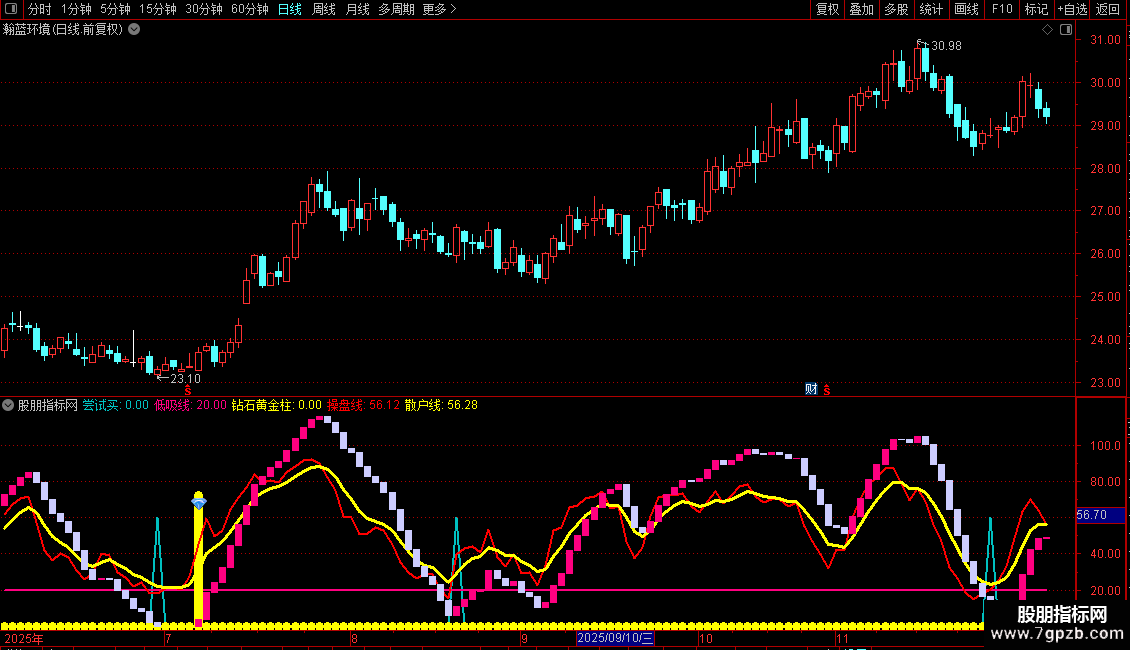Toggle the side panel icon at chart corner
Screen dimensions: 1130x650
point(1066,30)
